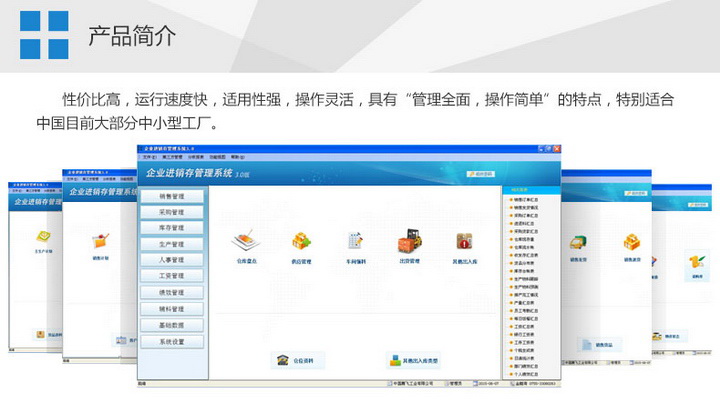Open the 车间领料 checklist icon
This screenshot has height=404, width=720.
click(x=355, y=241)
